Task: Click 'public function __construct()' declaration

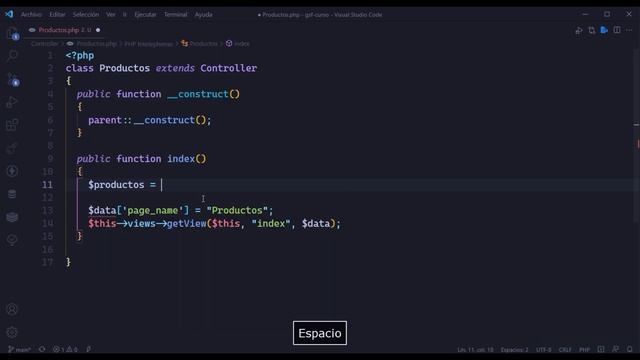Action: [158, 94]
